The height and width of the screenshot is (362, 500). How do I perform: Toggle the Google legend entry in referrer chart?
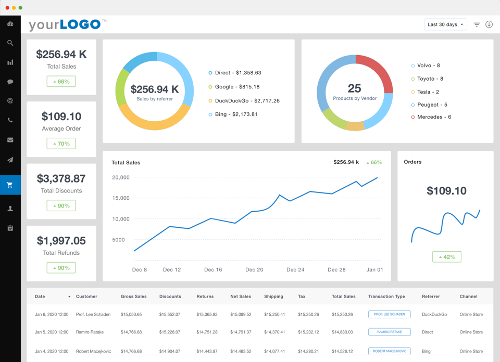(234, 87)
